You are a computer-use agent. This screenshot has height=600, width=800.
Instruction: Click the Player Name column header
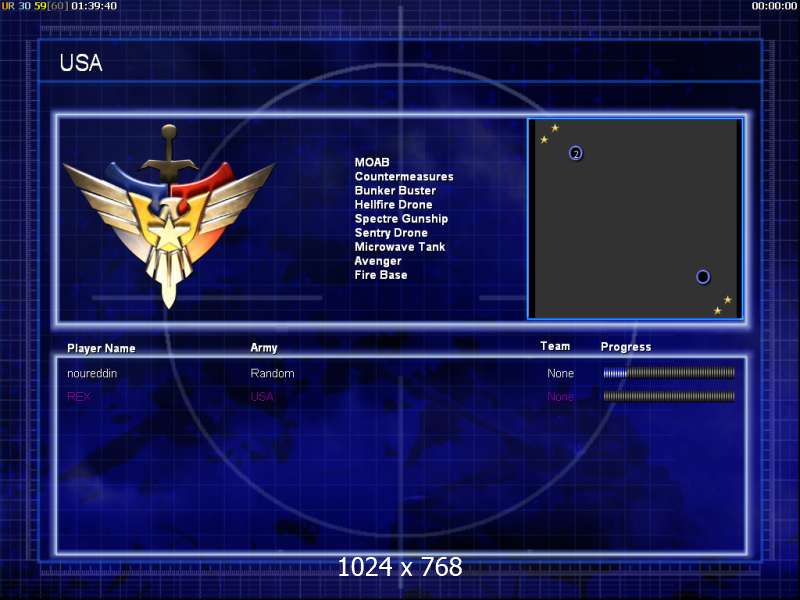click(101, 348)
